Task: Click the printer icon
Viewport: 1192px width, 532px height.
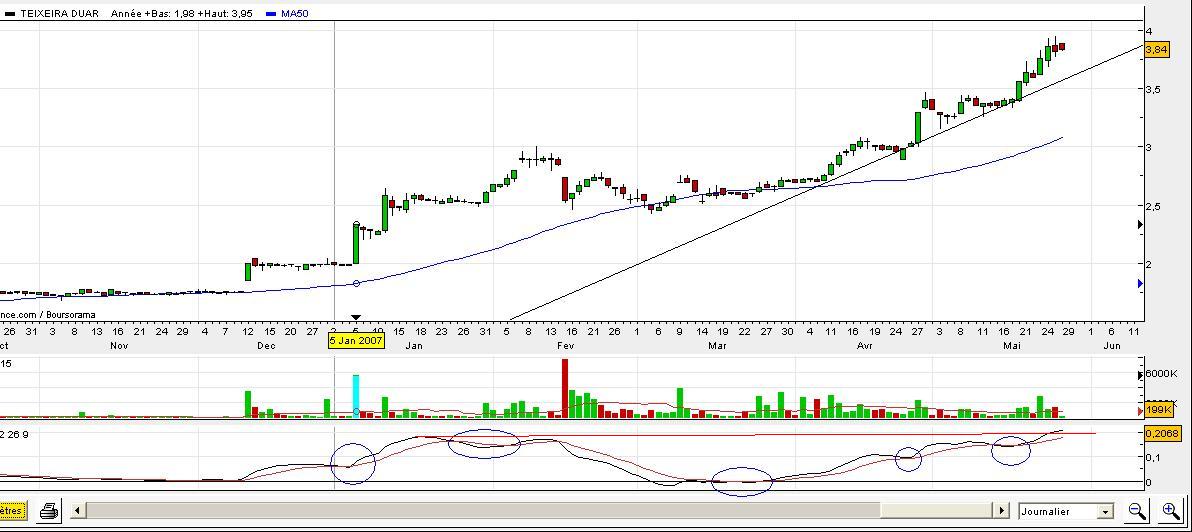Action: point(49,511)
